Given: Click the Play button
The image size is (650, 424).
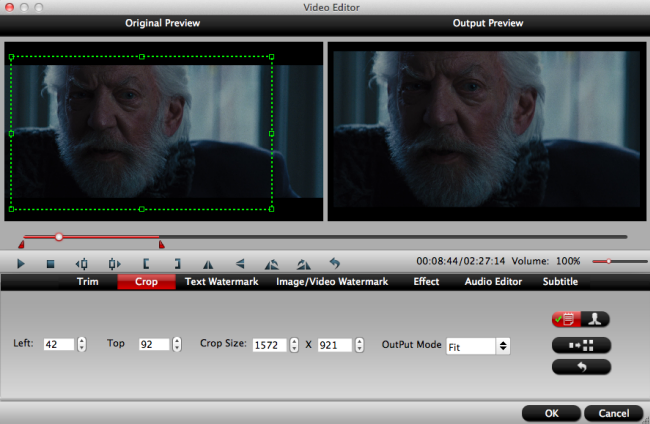Looking at the screenshot, I should (20, 264).
